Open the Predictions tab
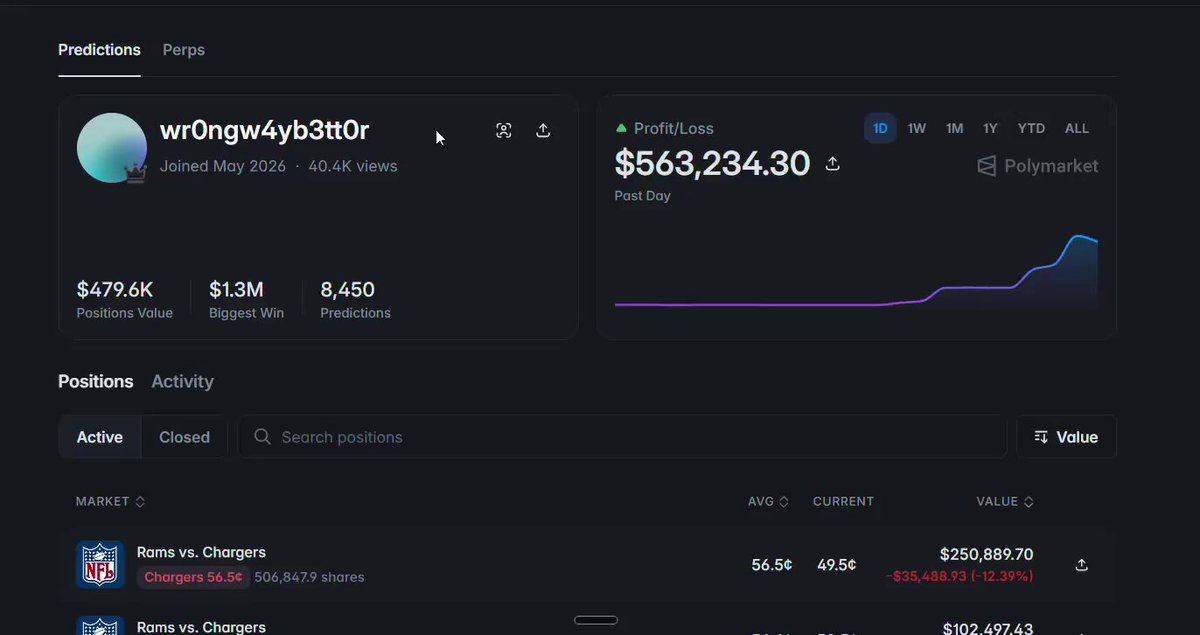Screen dimensions: 1200x635 coord(99,50)
